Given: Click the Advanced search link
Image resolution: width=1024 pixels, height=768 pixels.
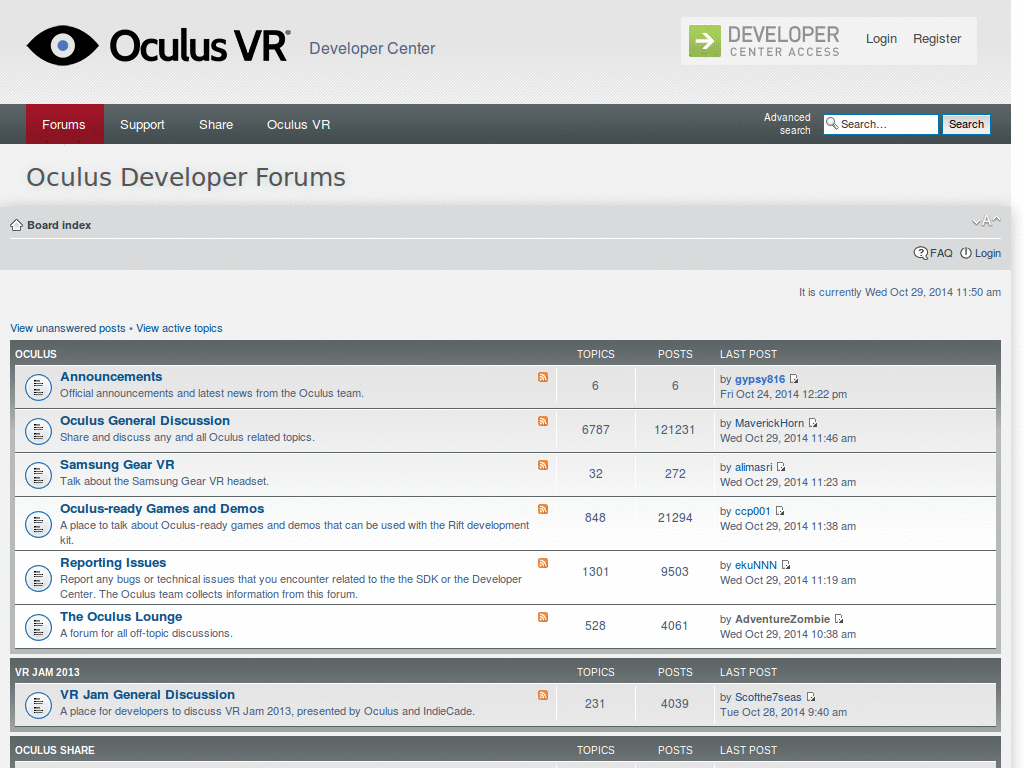Looking at the screenshot, I should pyautogui.click(x=787, y=123).
